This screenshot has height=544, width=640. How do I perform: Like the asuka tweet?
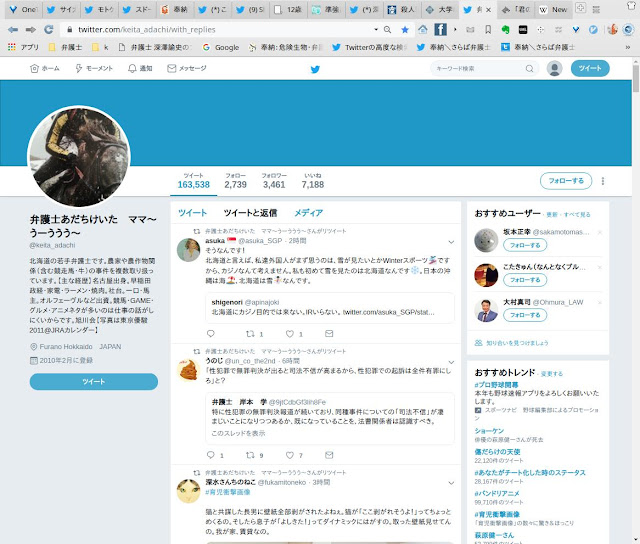[x=289, y=334]
